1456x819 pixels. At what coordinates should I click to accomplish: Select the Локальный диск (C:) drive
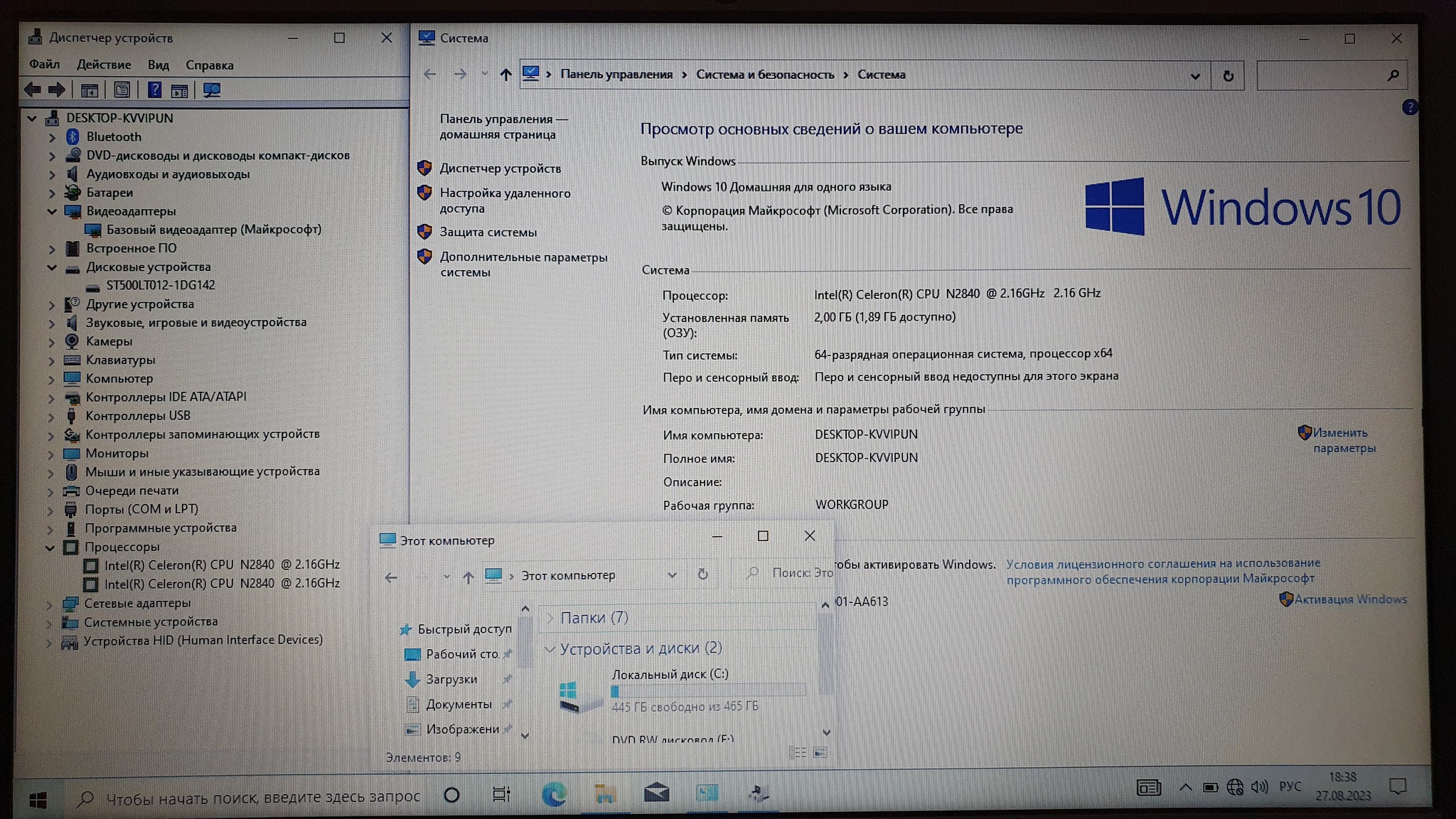point(669,675)
